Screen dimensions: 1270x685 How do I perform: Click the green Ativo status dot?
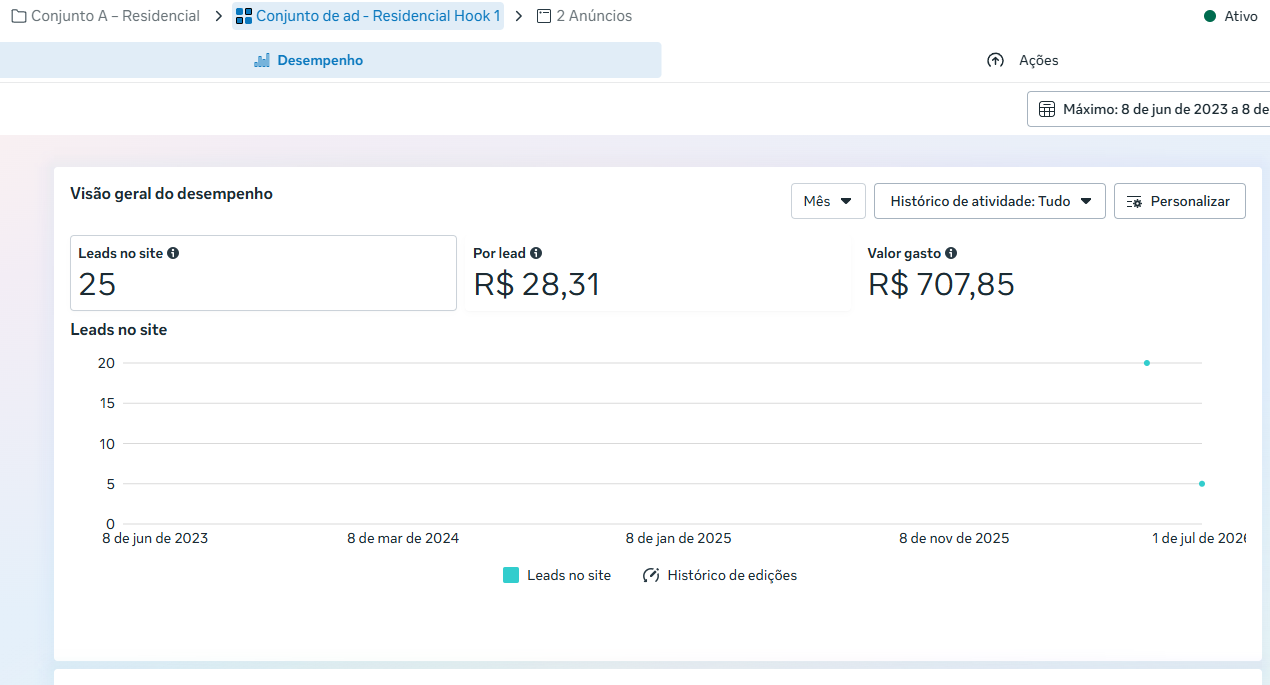pos(1210,16)
